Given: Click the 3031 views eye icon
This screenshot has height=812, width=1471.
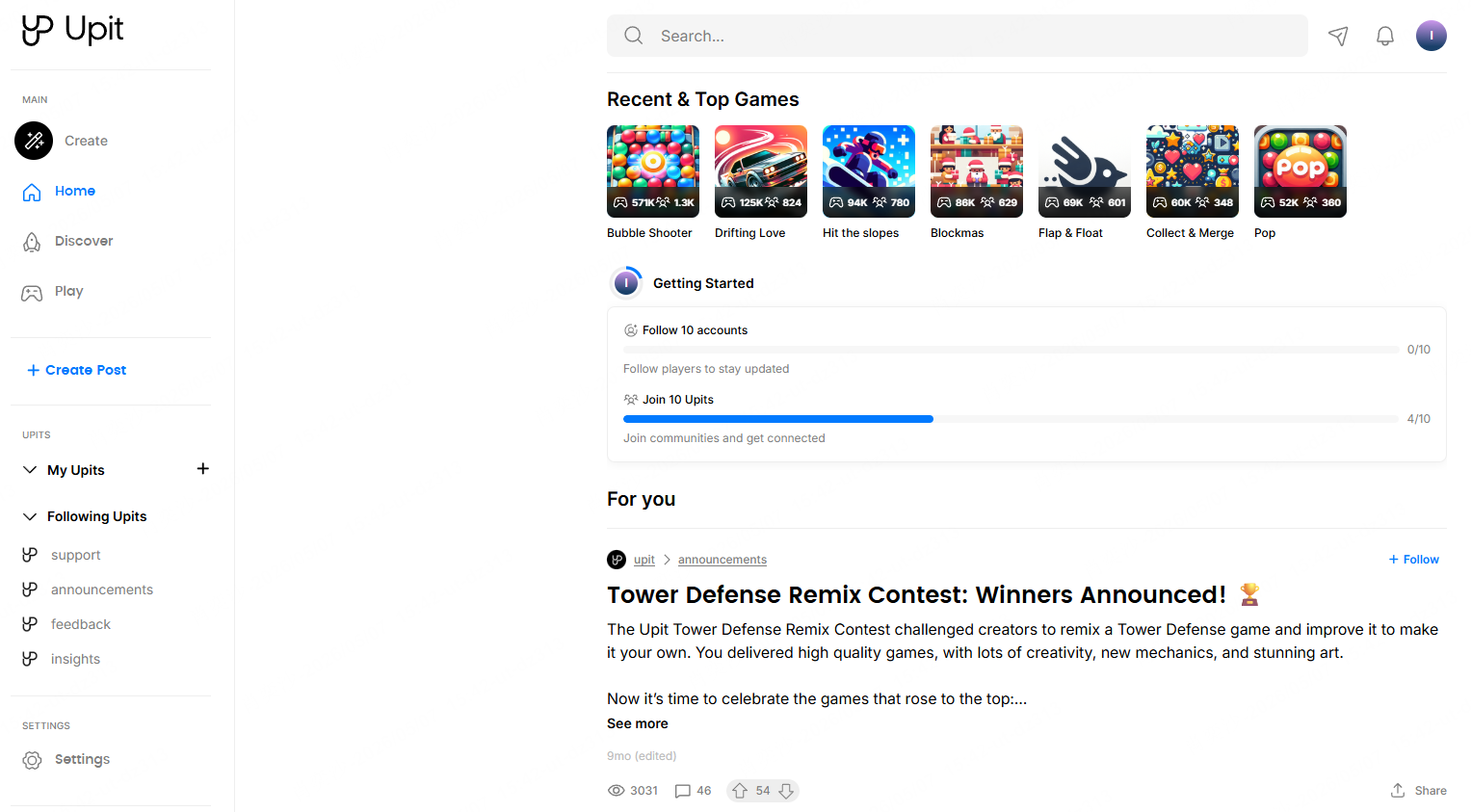Looking at the screenshot, I should coord(617,791).
